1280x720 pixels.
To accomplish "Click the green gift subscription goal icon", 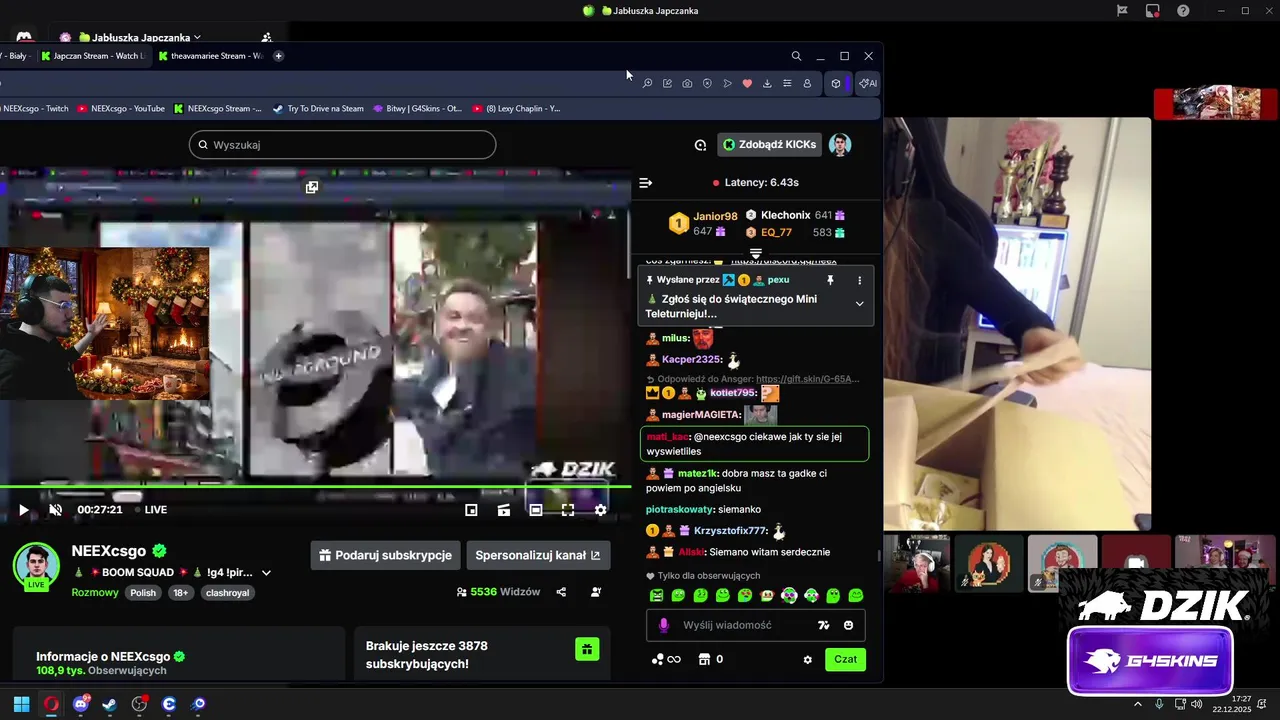I will [587, 649].
